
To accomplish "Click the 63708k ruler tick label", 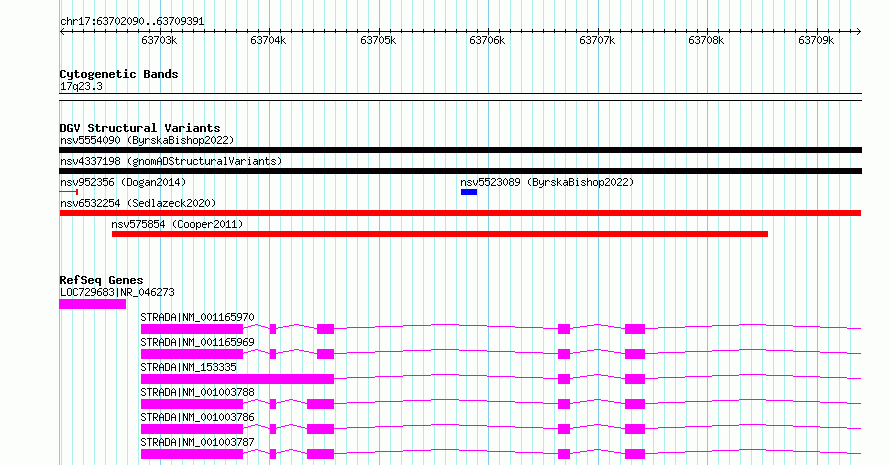I will pyautogui.click(x=706, y=40).
